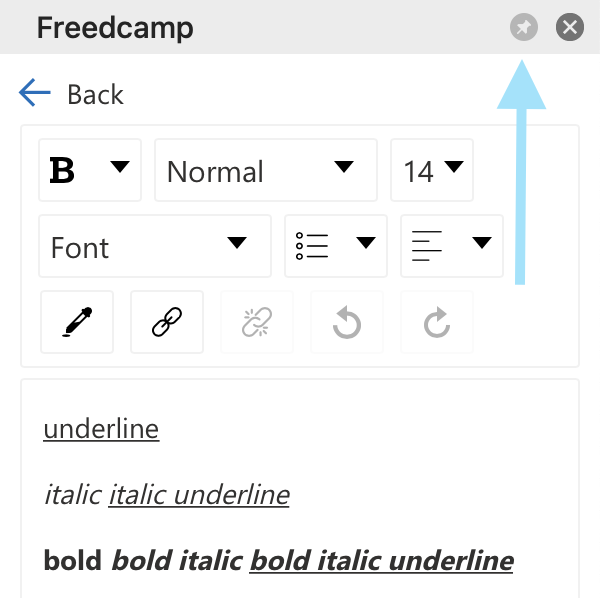The image size is (600, 598).
Task: Expand the alignment options arrow
Action: tap(482, 243)
